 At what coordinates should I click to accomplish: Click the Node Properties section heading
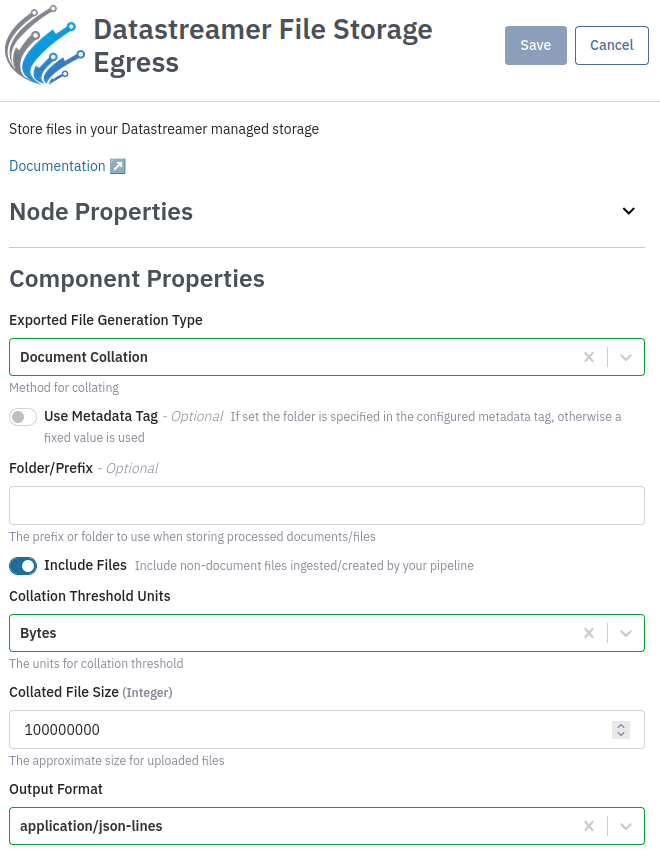[x=101, y=212]
